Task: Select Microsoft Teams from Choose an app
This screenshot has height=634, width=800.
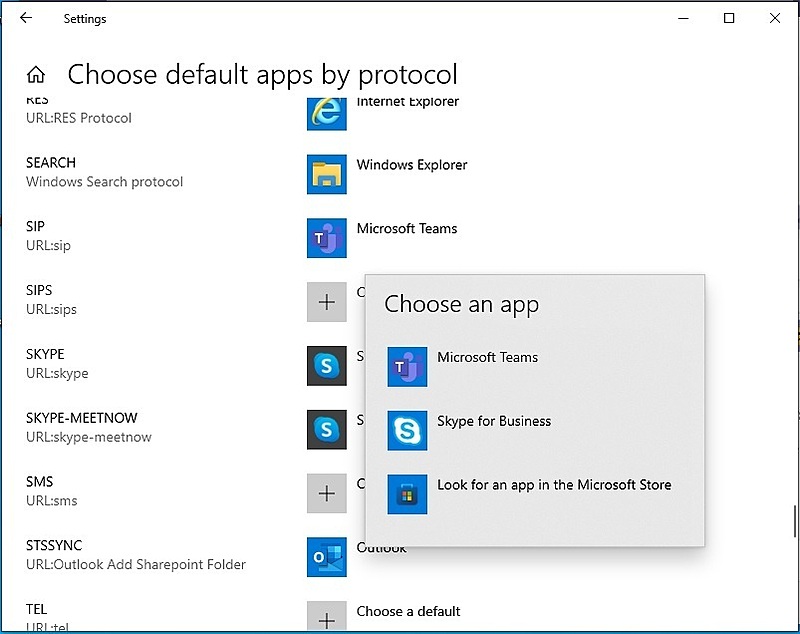Action: [488, 356]
